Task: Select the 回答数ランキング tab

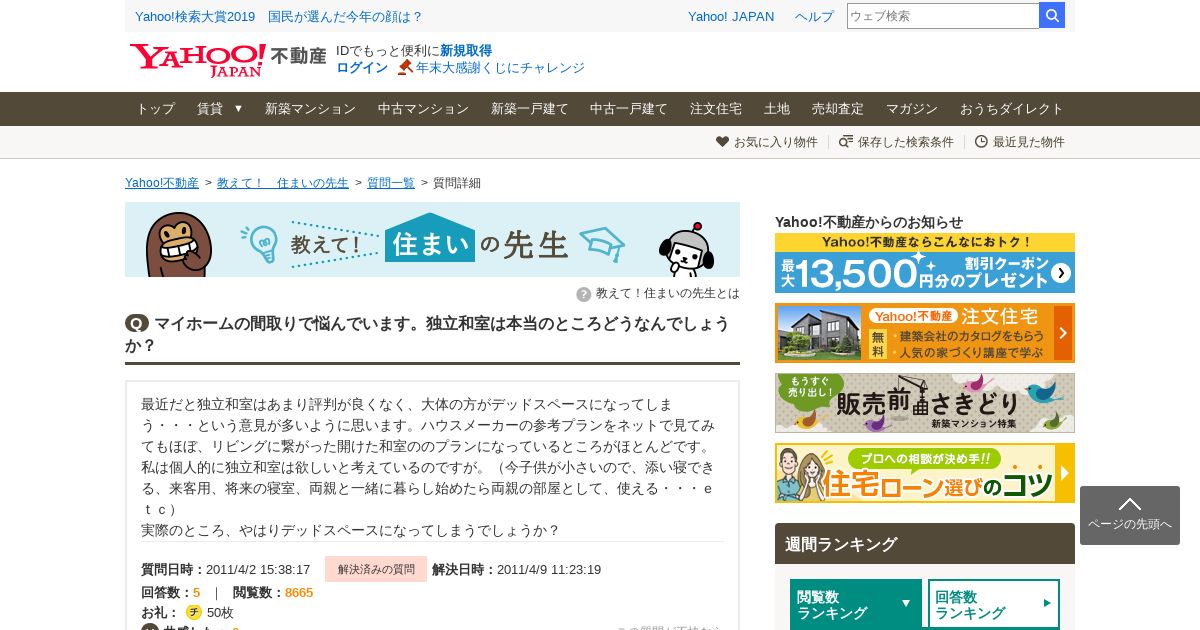Action: [994, 604]
